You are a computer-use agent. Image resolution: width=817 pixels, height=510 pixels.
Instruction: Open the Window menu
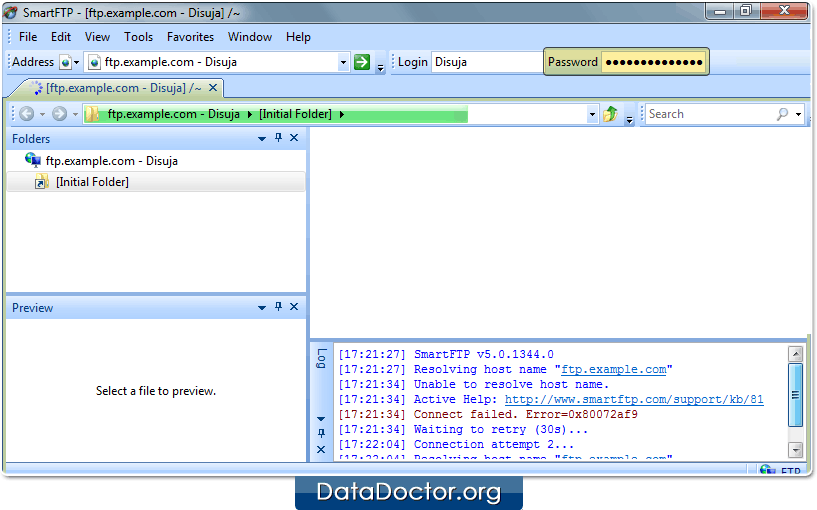(250, 37)
